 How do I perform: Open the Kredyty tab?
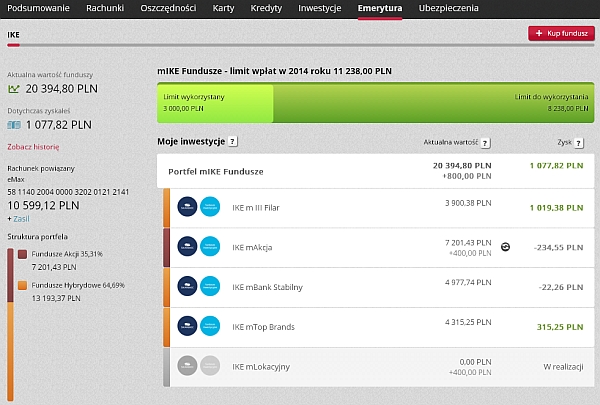coord(266,8)
